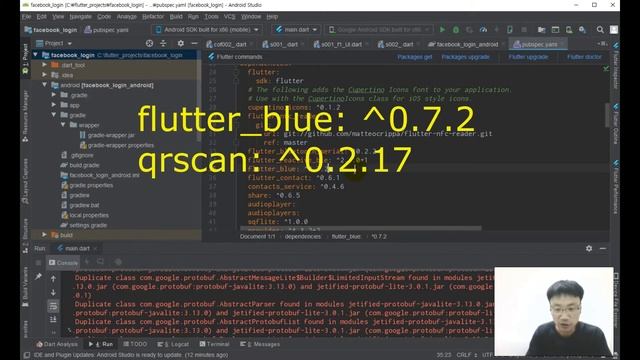The width and height of the screenshot is (640, 360).
Task: Close the main.dart run tab
Action: 95,248
